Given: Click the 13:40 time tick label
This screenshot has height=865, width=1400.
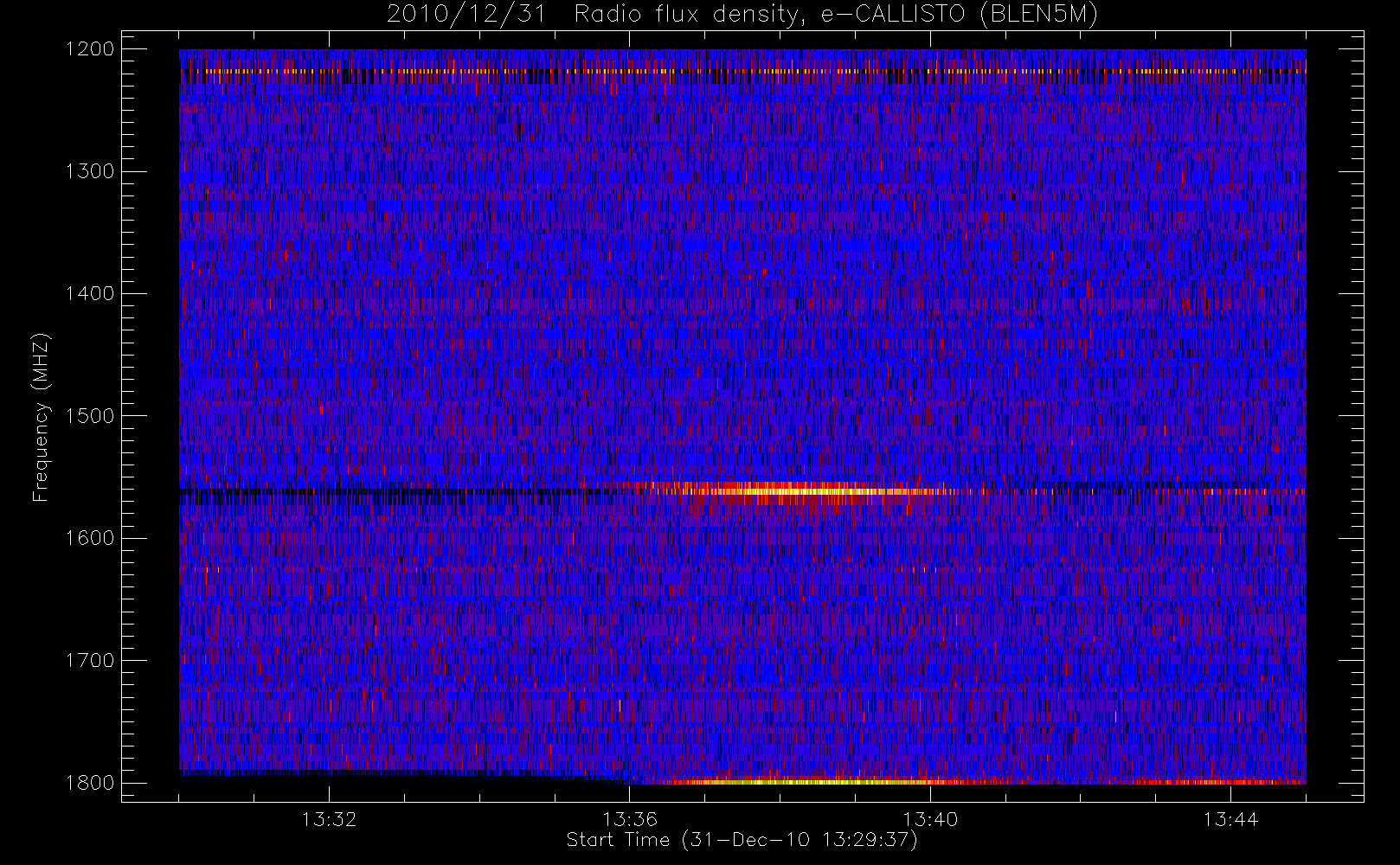Looking at the screenshot, I should 930,819.
